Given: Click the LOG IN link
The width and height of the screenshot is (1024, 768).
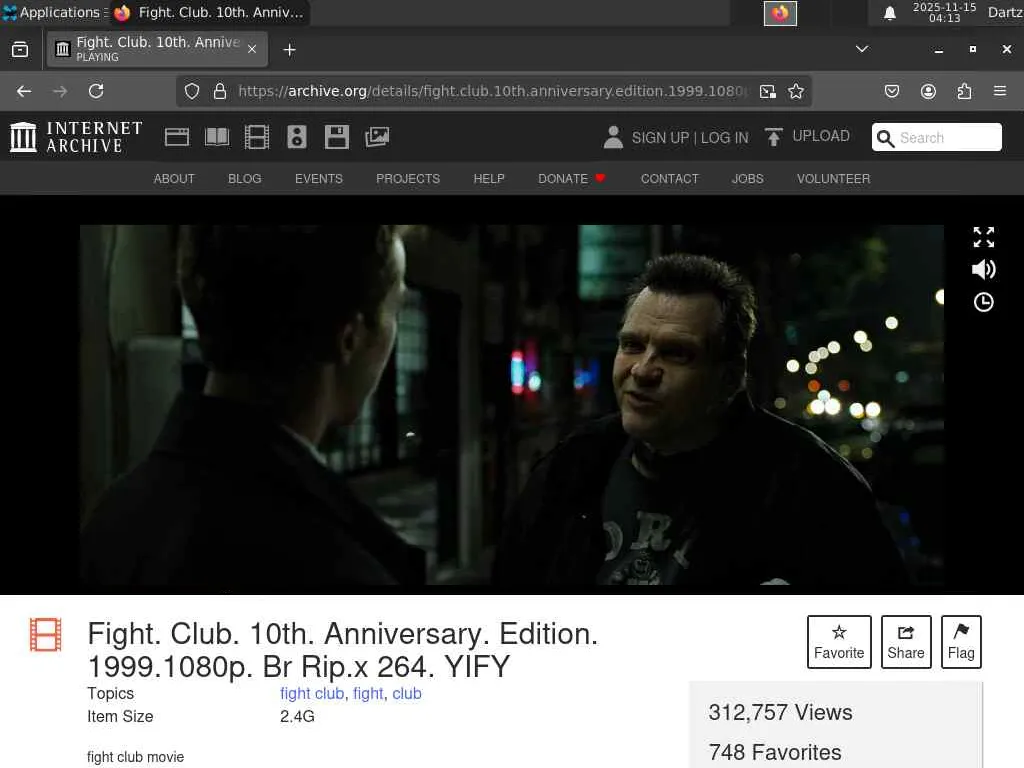Looking at the screenshot, I should [724, 138].
